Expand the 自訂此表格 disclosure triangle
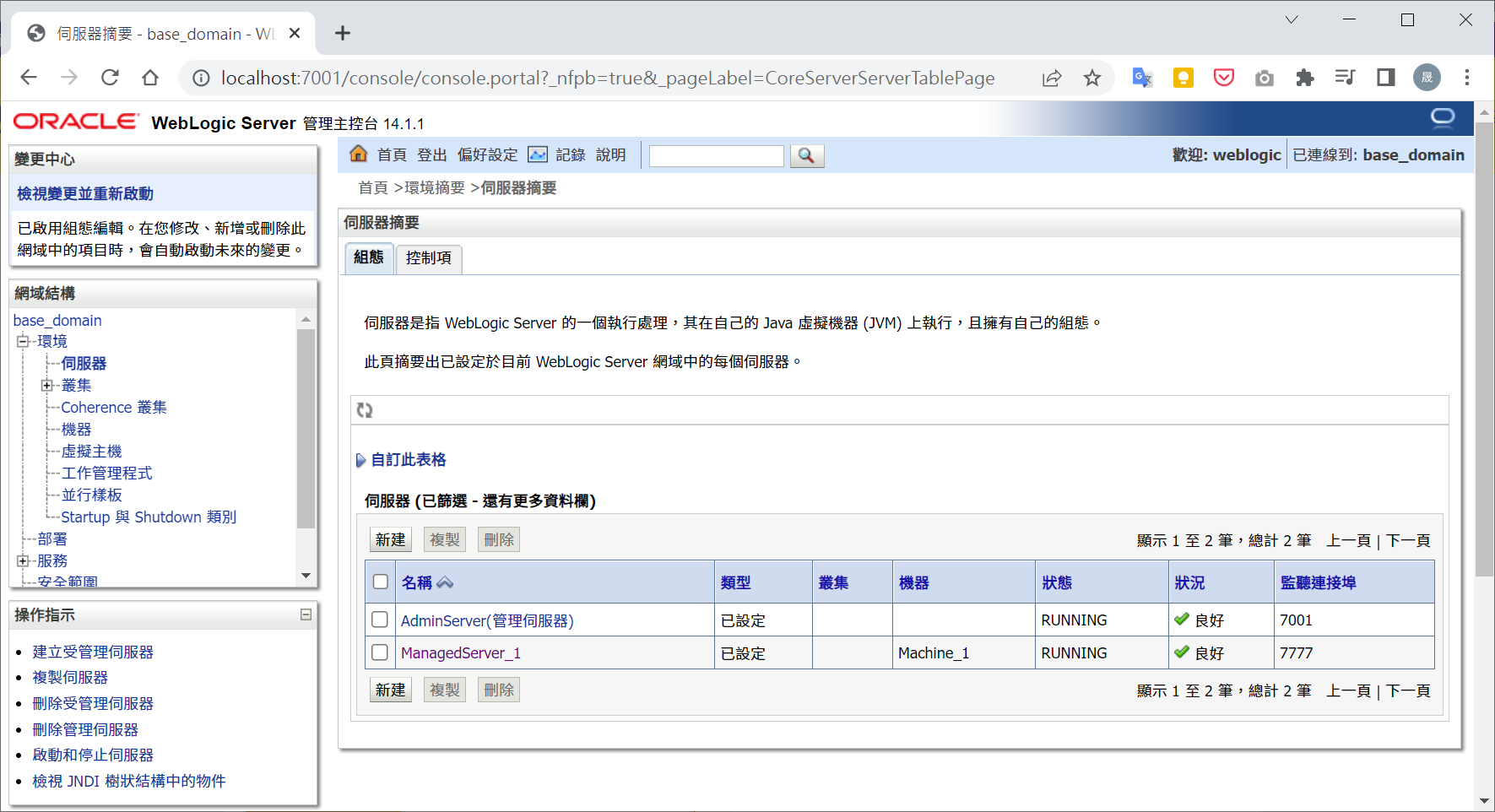Viewport: 1495px width, 812px height. click(x=360, y=460)
